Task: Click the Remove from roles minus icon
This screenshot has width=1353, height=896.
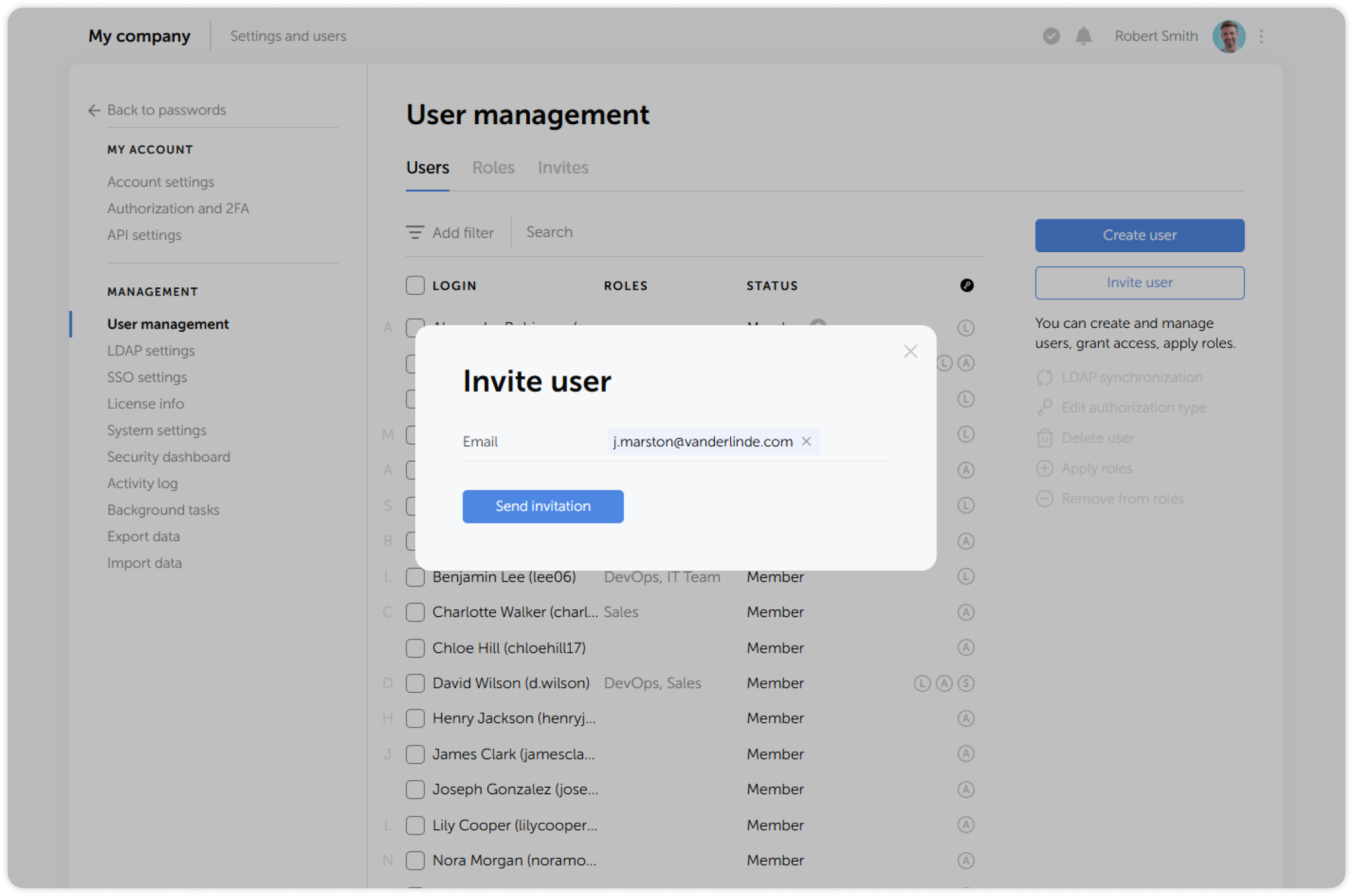Action: [x=1045, y=498]
